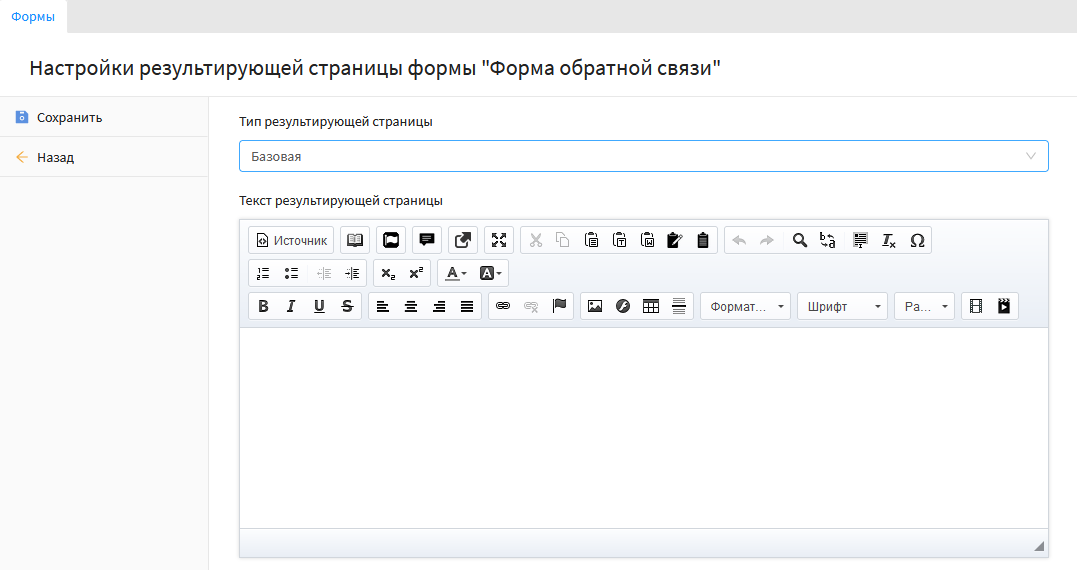Image resolution: width=1077 pixels, height=570 pixels.
Task: Toggle italic formatting
Action: click(x=291, y=306)
